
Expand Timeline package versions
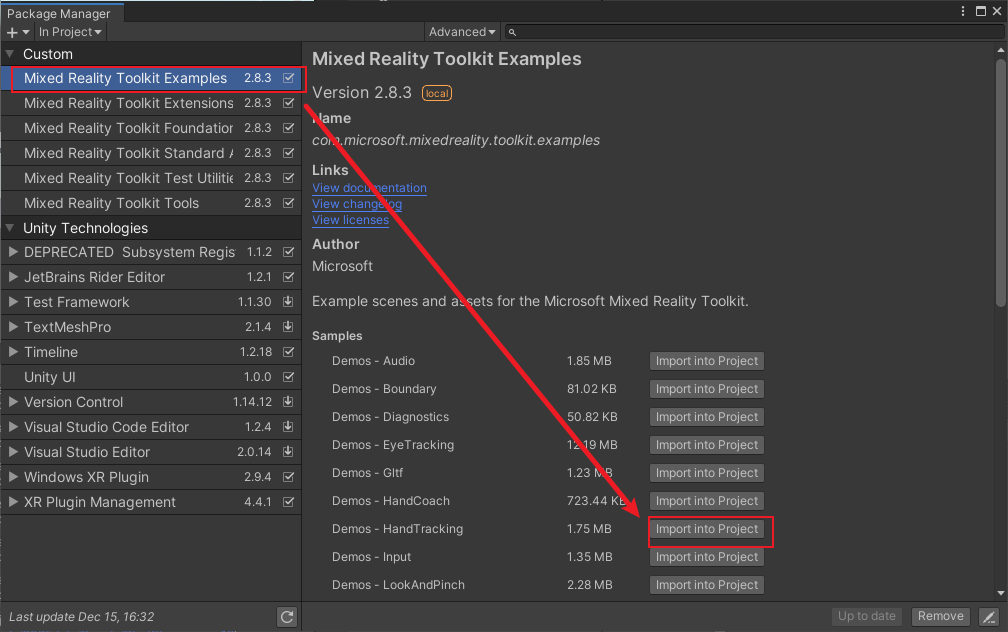point(13,352)
